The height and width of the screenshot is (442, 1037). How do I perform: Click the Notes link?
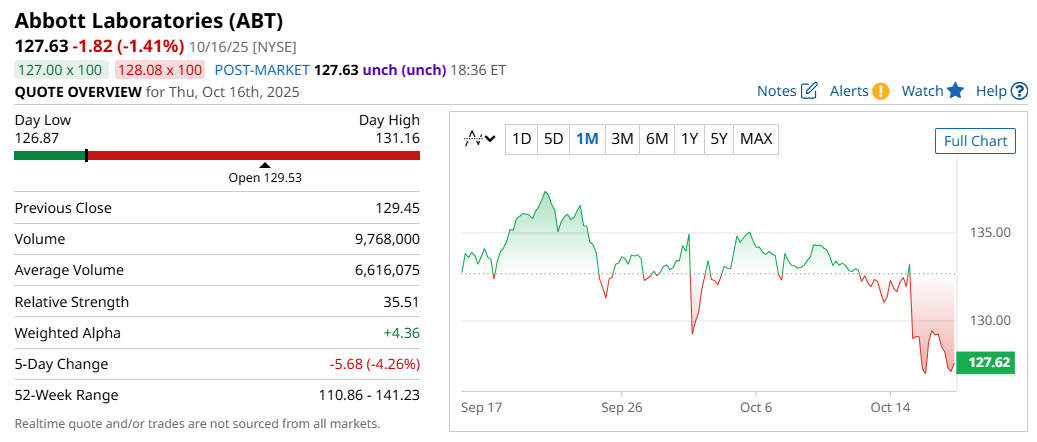coord(776,91)
